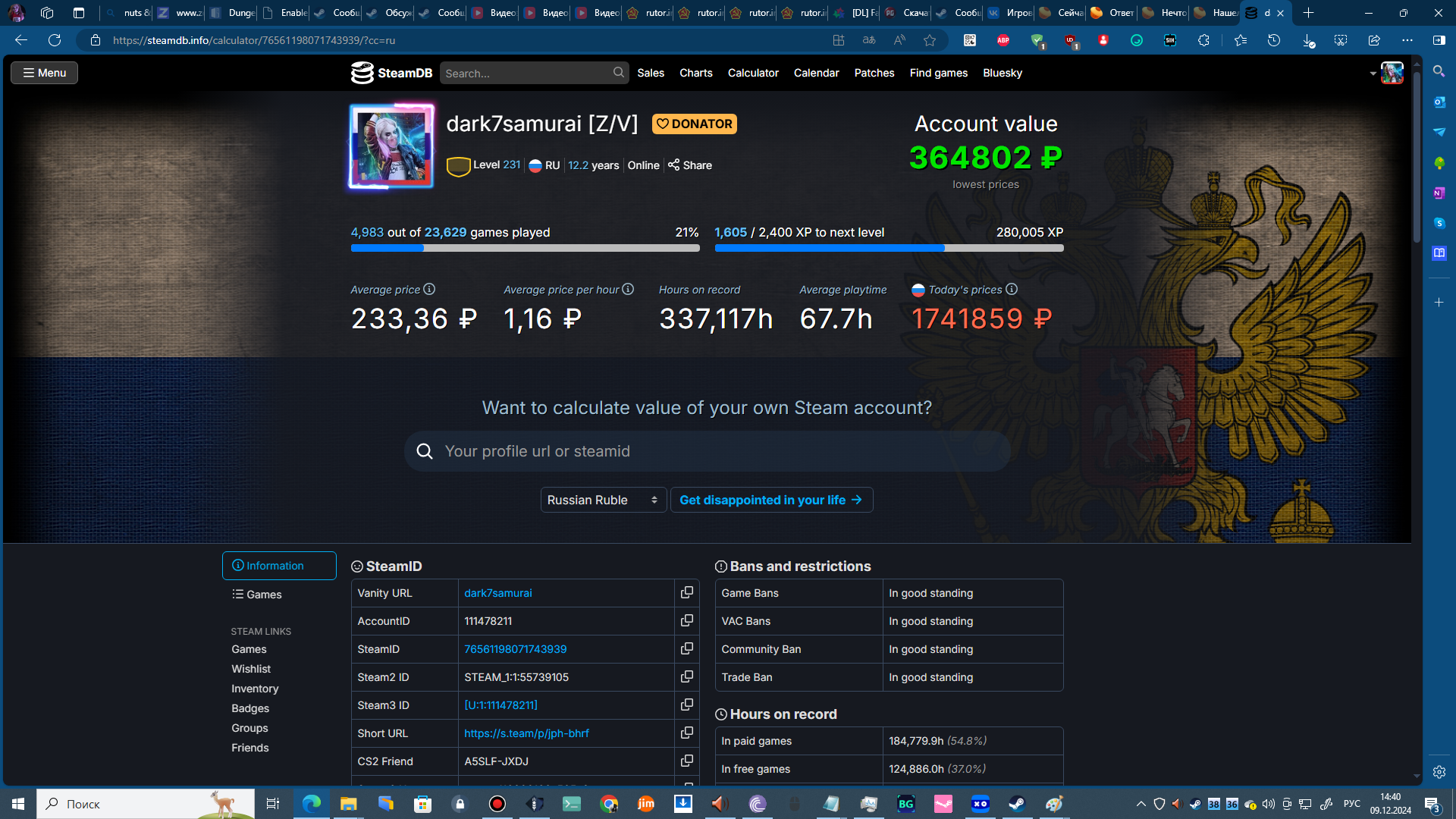
Task: Click copy icon next to AccountID
Action: 687,620
